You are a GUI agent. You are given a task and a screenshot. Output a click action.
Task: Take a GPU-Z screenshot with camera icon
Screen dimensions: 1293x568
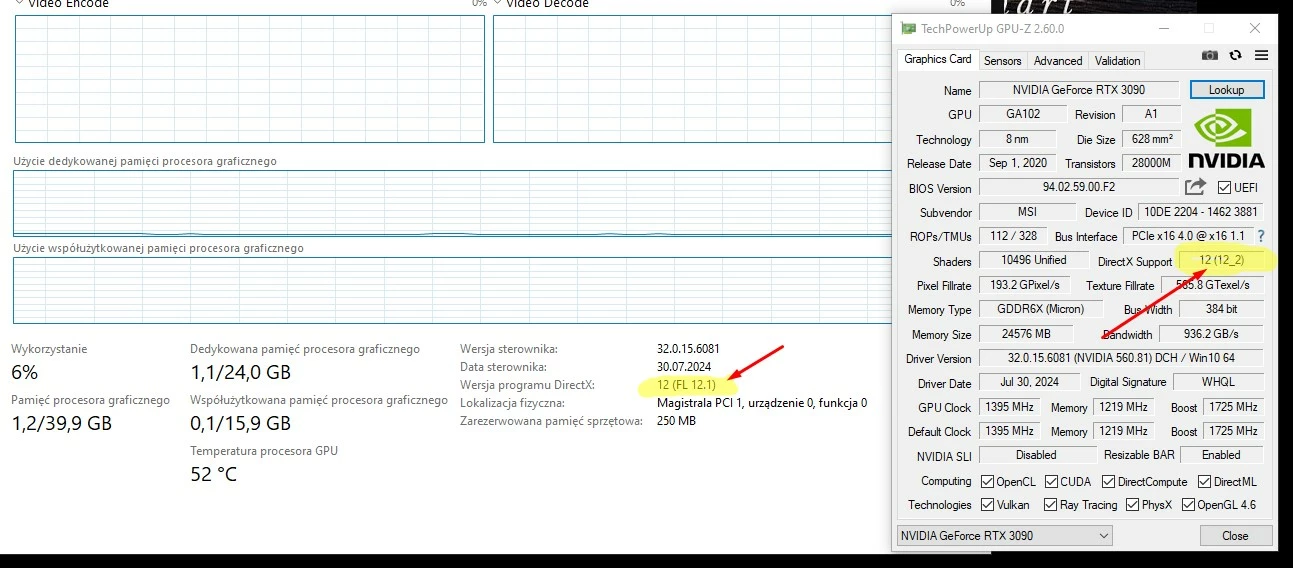pyautogui.click(x=1210, y=56)
